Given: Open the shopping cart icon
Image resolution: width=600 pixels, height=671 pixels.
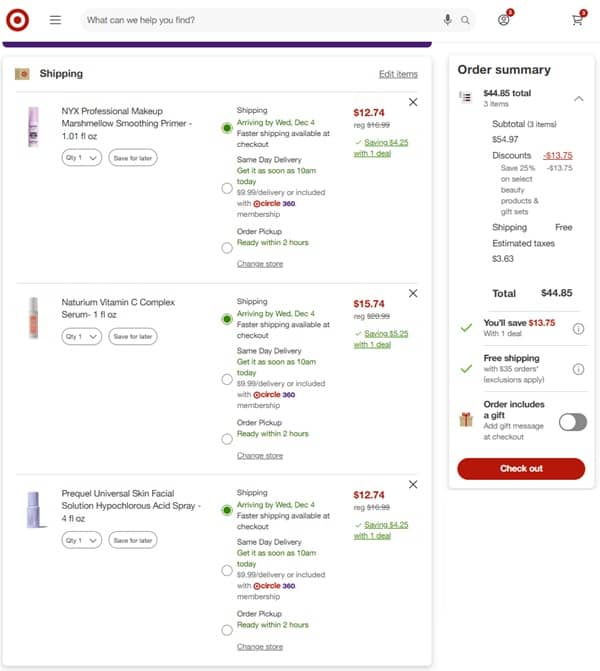Looking at the screenshot, I should [577, 20].
